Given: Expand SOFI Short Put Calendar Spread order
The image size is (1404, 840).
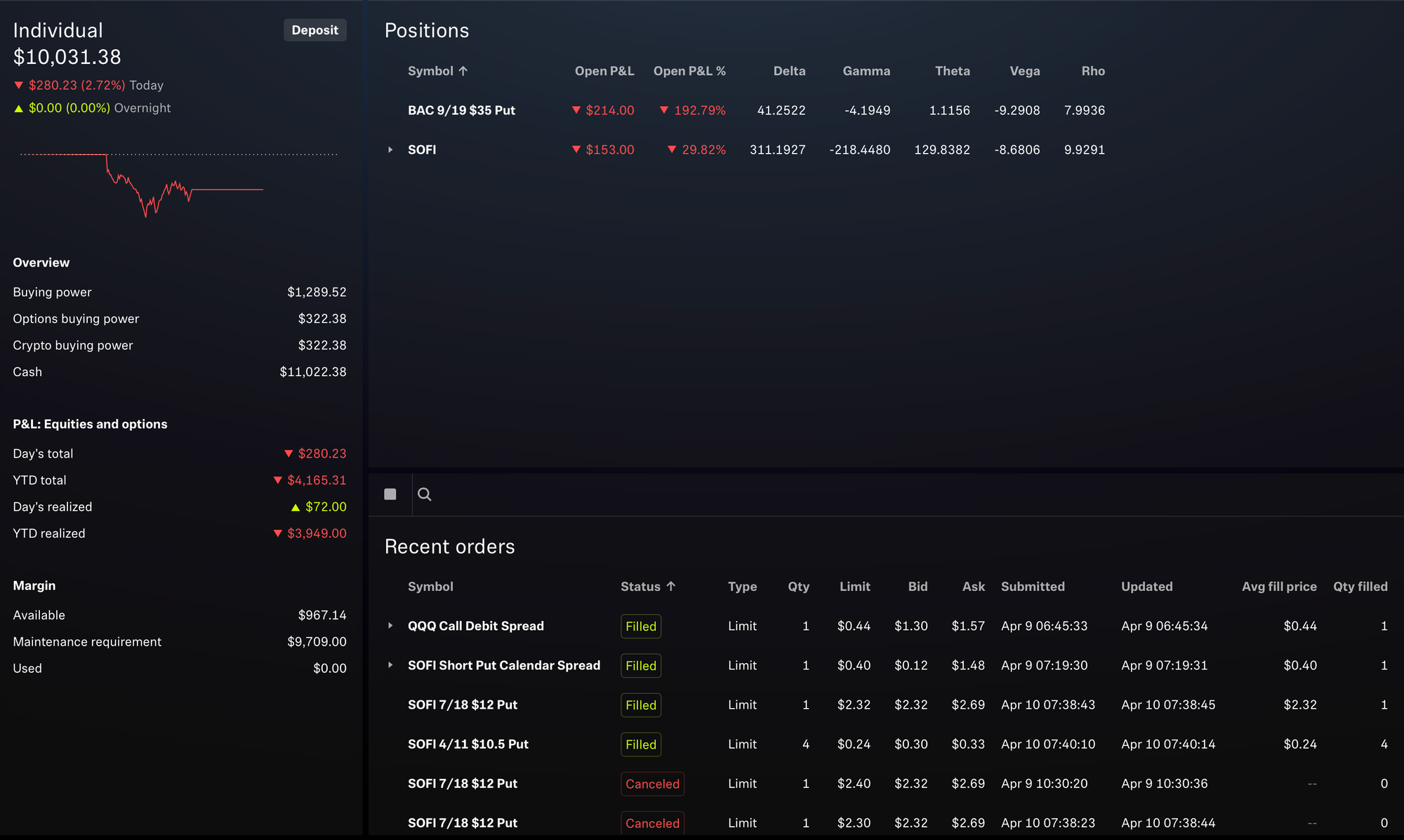Looking at the screenshot, I should click(x=390, y=665).
